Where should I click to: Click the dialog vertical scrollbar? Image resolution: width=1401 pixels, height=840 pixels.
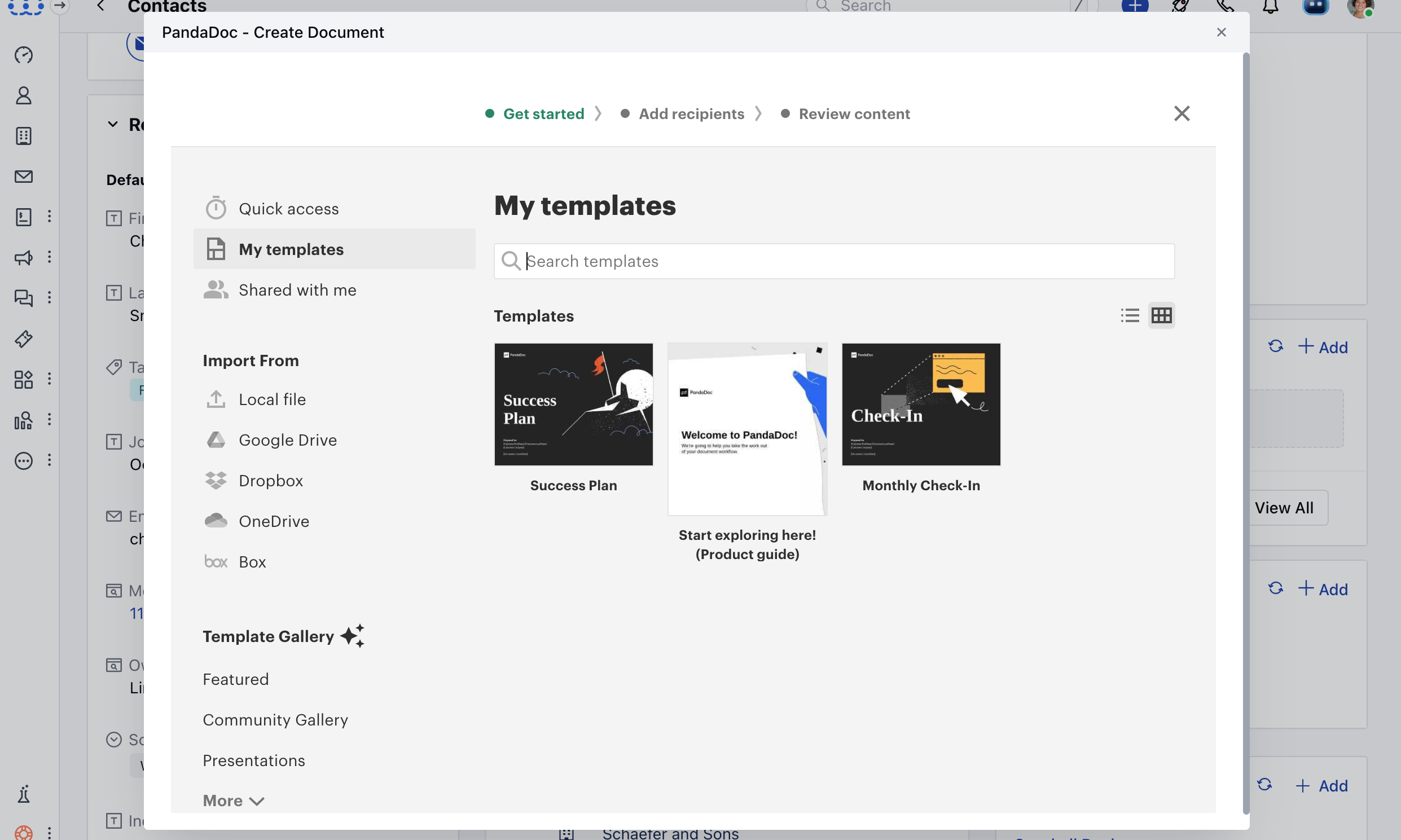point(1245,433)
